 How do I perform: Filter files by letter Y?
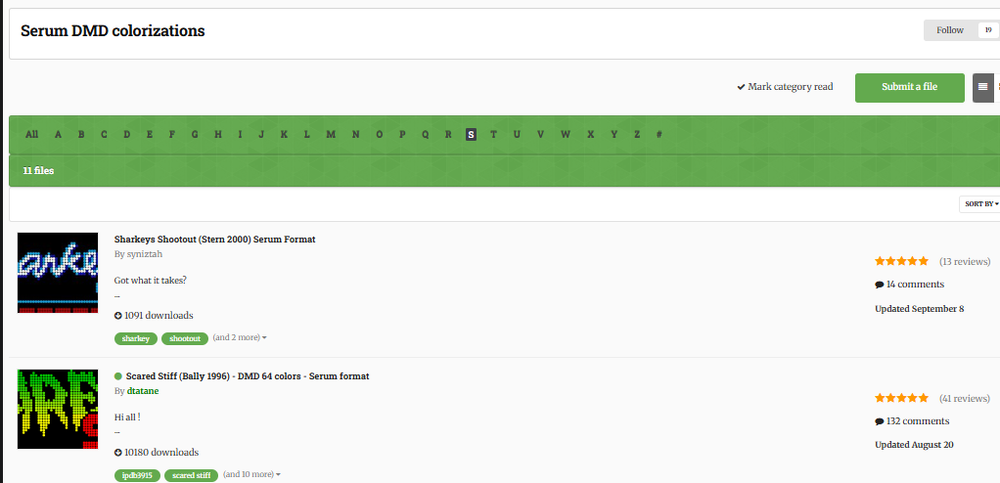tap(614, 135)
